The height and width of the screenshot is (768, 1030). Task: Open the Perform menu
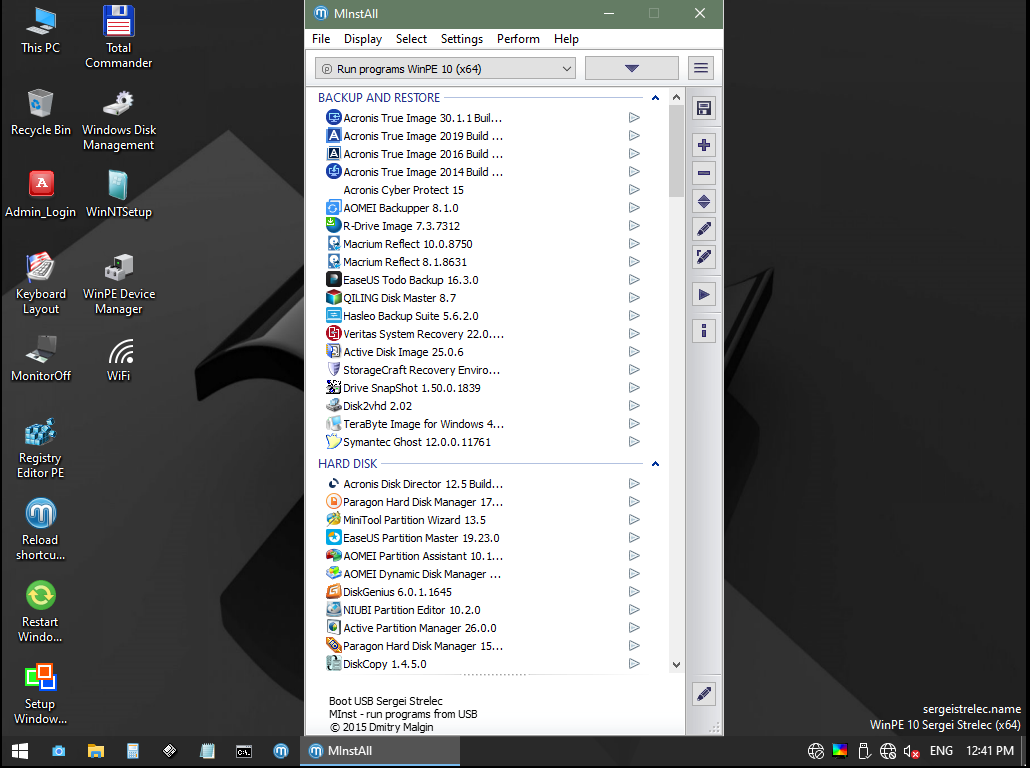[518, 39]
